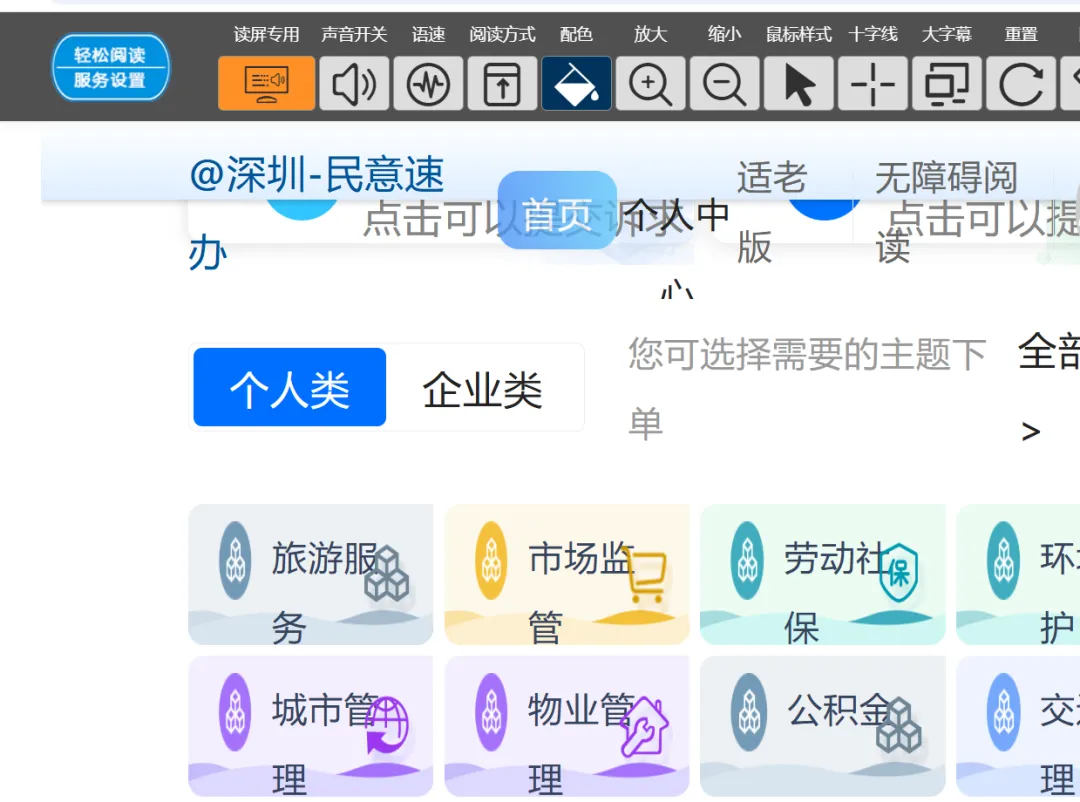Expand the 全部 chevron arrow

click(1030, 432)
